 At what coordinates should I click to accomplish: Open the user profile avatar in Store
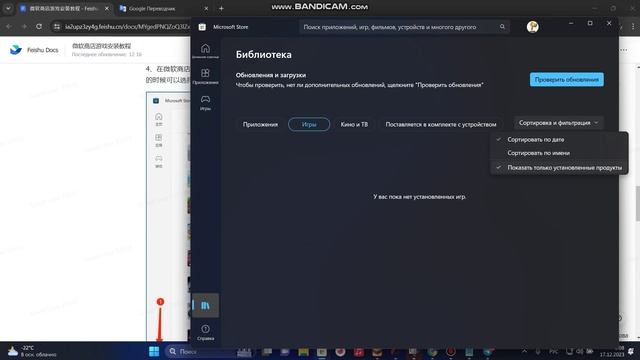click(532, 27)
